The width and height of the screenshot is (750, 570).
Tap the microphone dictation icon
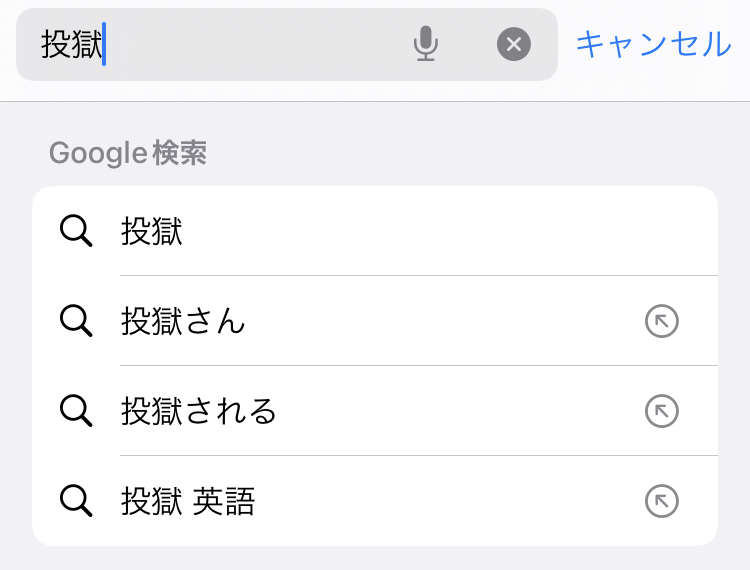point(426,44)
